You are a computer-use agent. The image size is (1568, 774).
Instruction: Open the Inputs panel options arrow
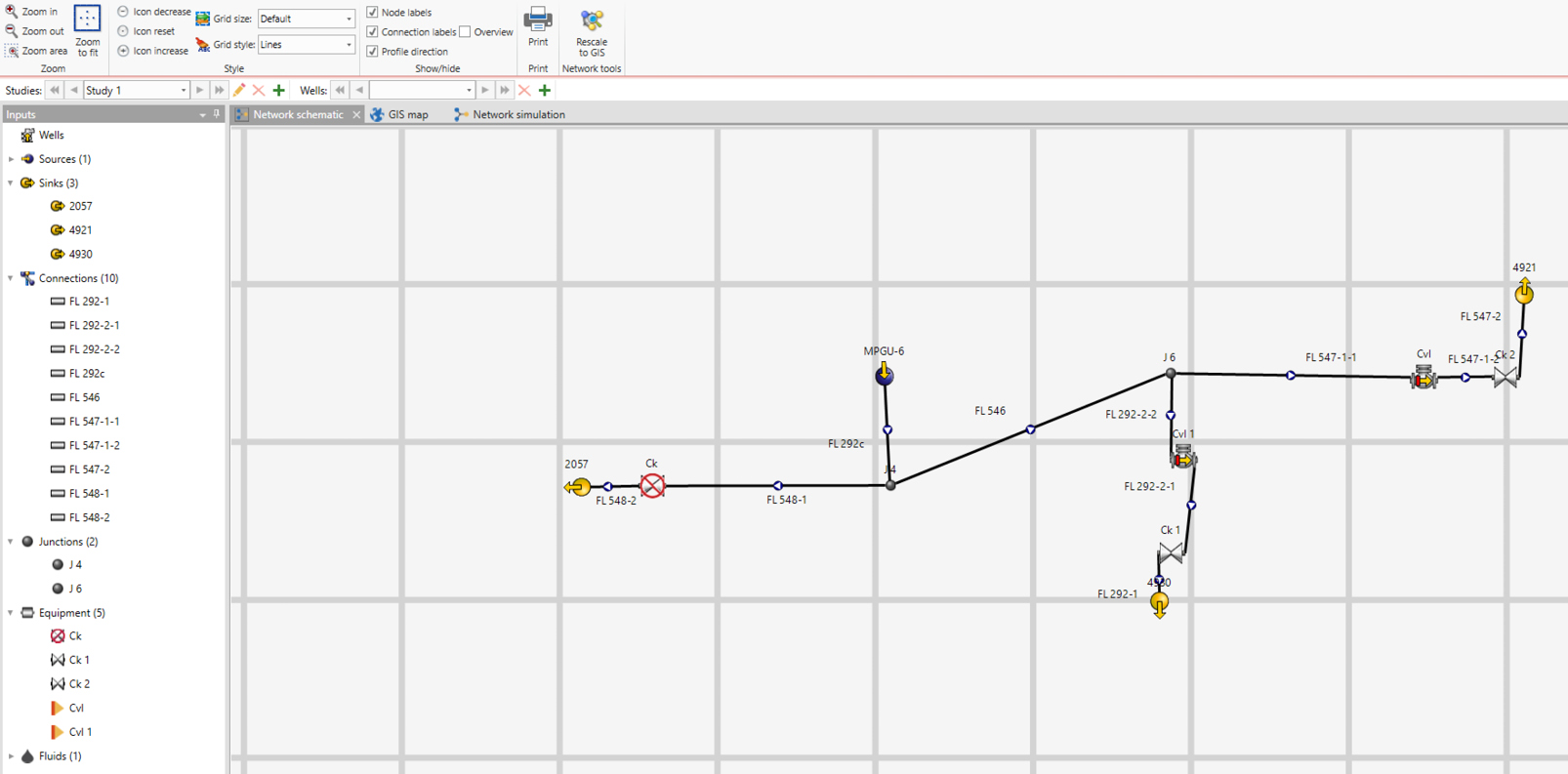(x=202, y=115)
